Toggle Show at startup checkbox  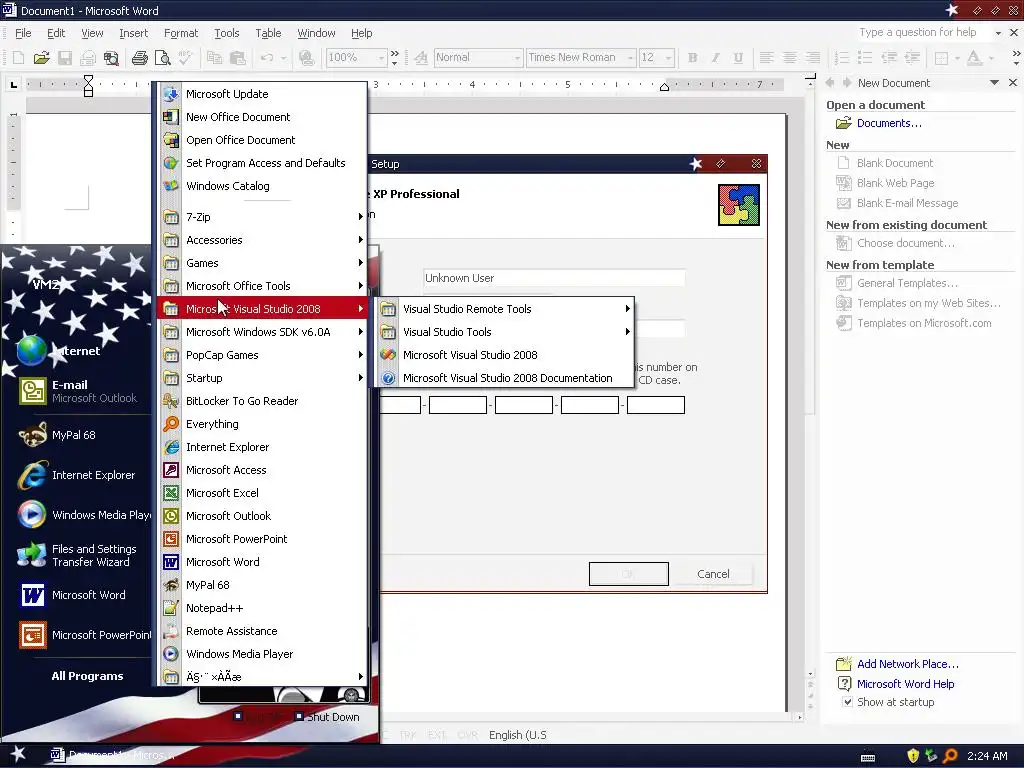point(847,702)
